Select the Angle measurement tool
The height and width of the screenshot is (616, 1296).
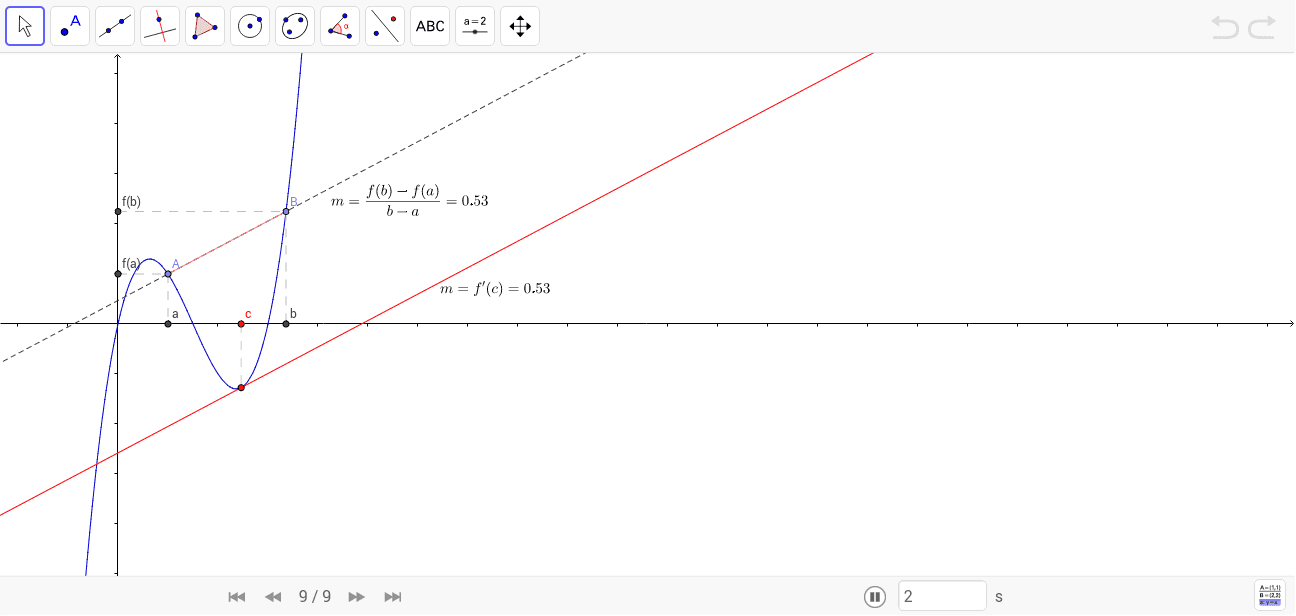pyautogui.click(x=340, y=26)
